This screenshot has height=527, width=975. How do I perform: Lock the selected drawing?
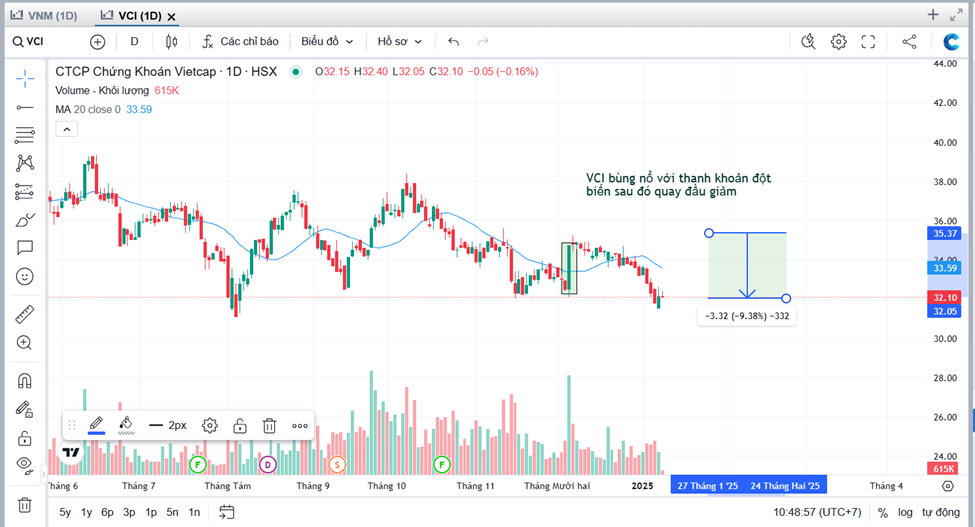[240, 426]
